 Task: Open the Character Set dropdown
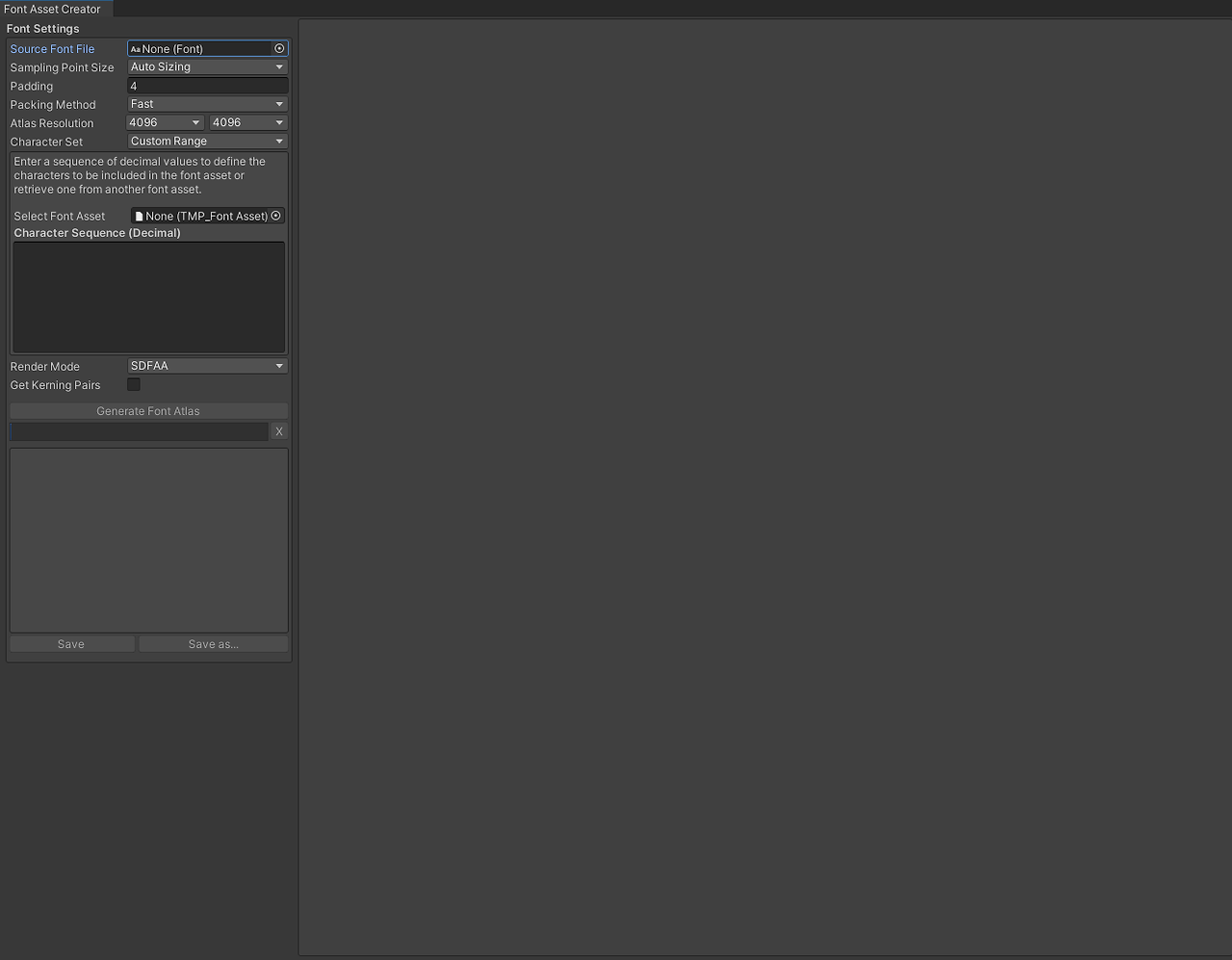click(x=207, y=141)
